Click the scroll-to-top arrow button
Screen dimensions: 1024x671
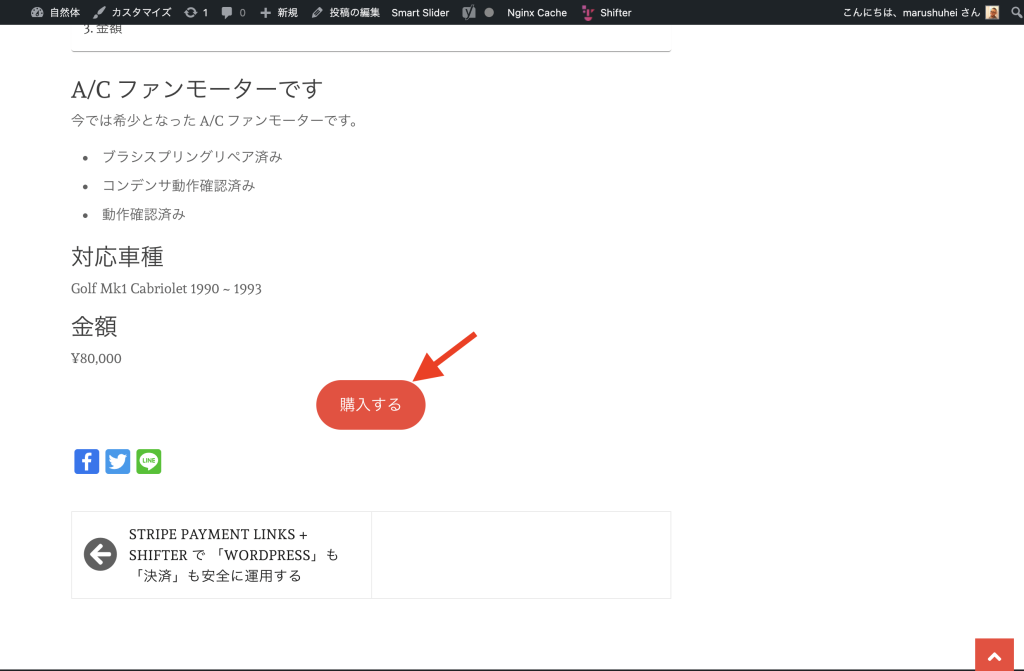pyautogui.click(x=994, y=655)
